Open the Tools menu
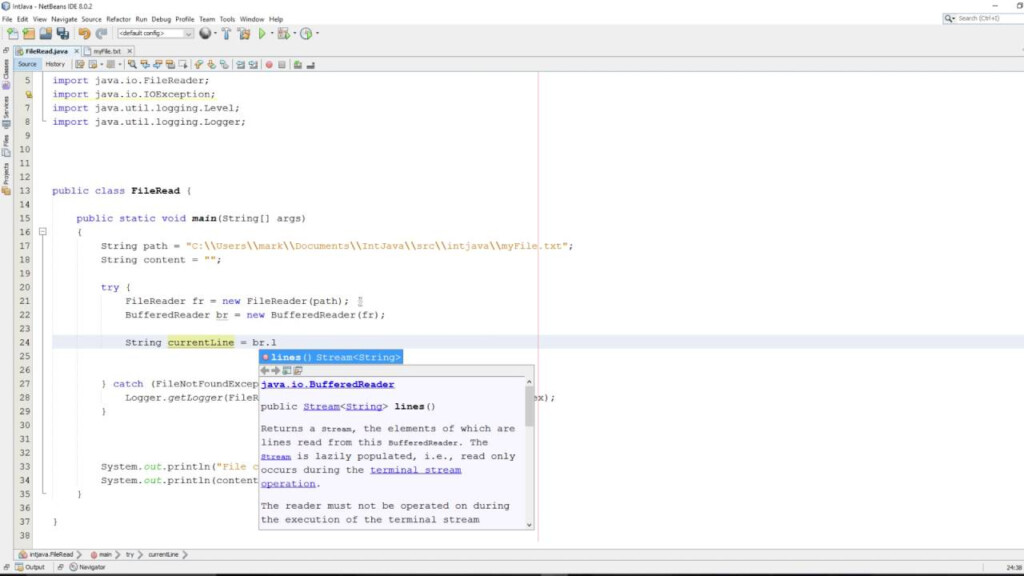This screenshot has width=1024, height=576. coord(227,19)
